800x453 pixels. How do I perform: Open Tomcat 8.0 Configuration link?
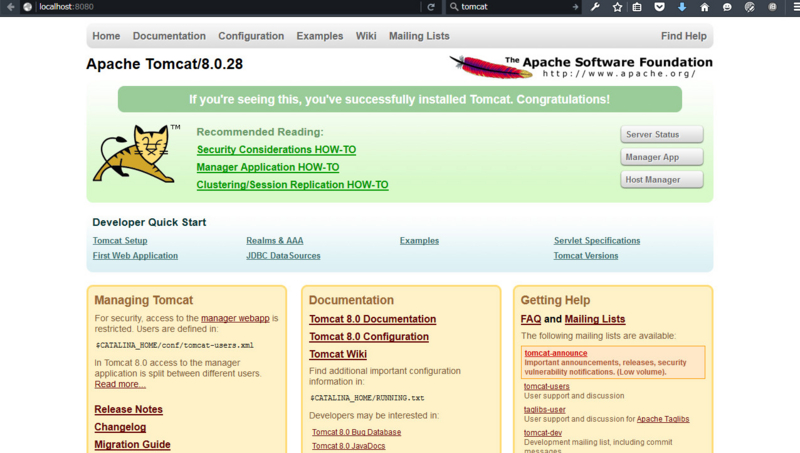click(x=369, y=337)
